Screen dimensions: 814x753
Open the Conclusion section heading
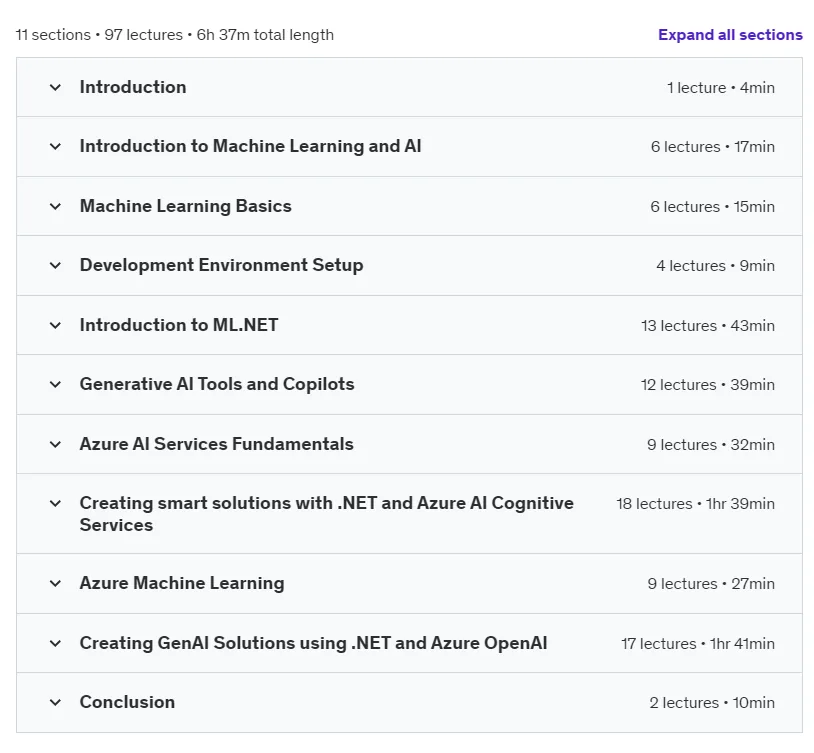point(127,702)
